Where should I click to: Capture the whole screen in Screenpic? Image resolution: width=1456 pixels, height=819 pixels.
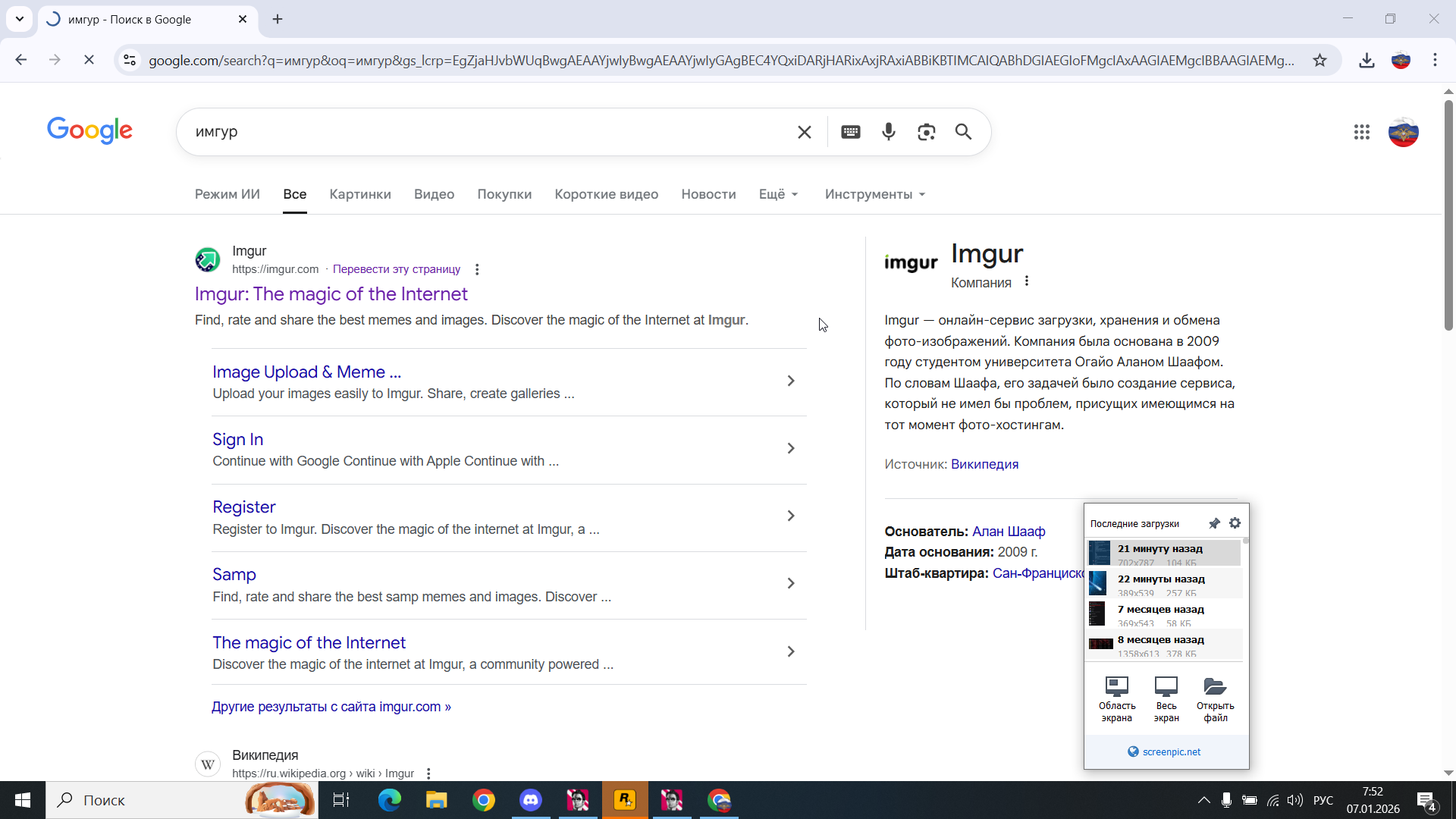click(1166, 698)
